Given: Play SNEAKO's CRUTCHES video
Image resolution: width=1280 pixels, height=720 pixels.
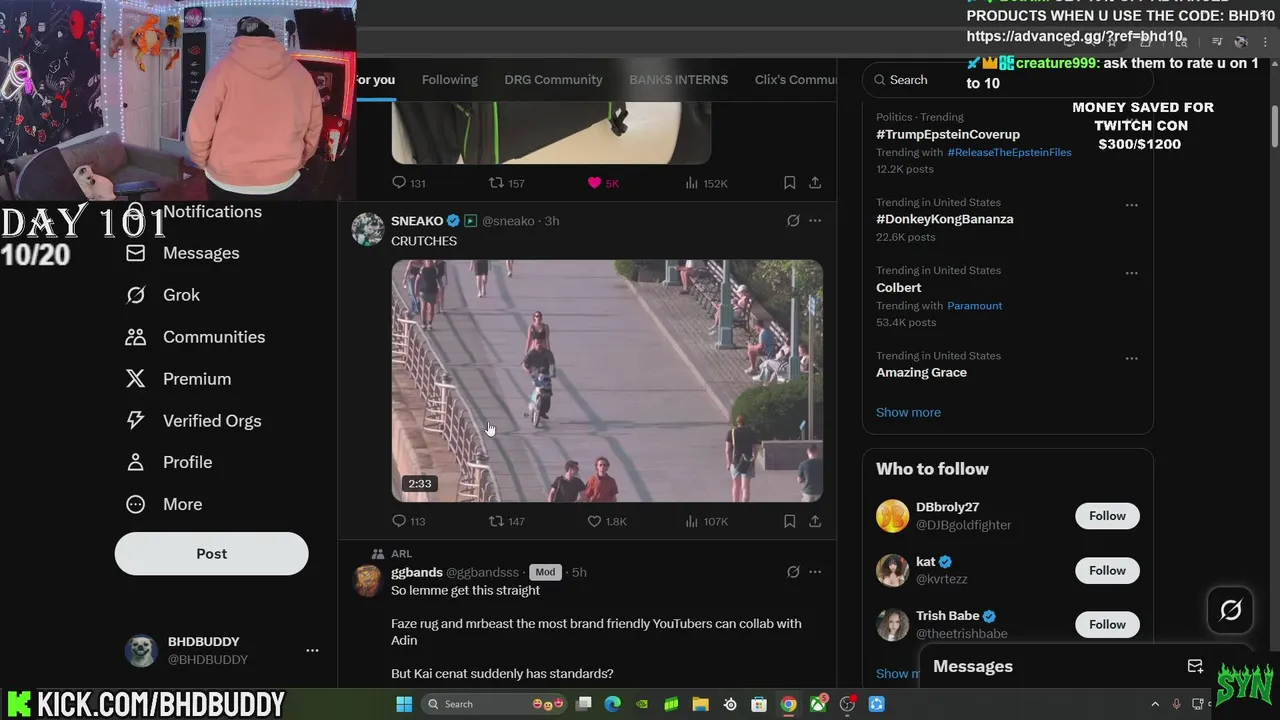Looking at the screenshot, I should pyautogui.click(x=607, y=381).
